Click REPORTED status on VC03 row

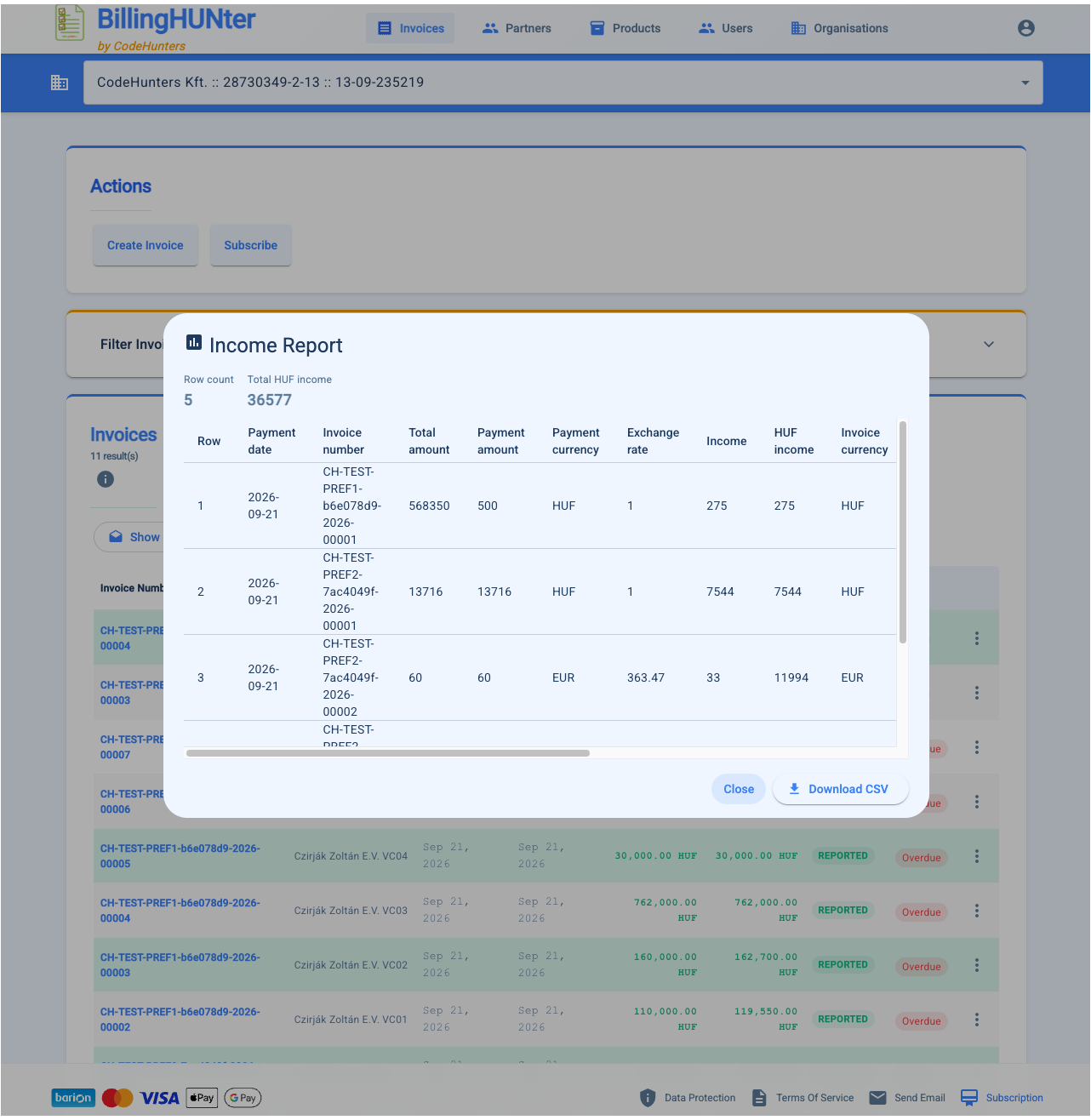[843, 911]
